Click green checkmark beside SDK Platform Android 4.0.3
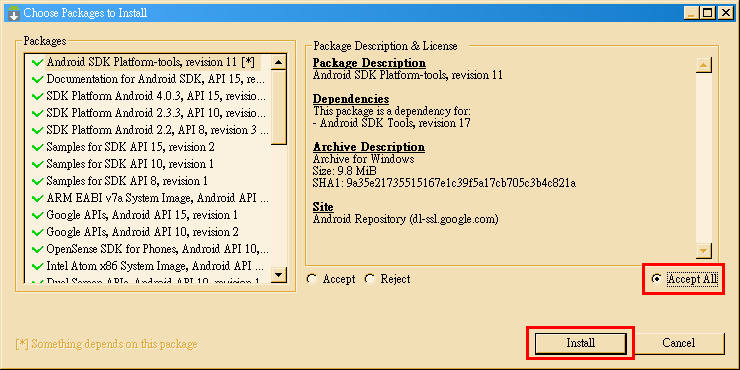 [37, 96]
